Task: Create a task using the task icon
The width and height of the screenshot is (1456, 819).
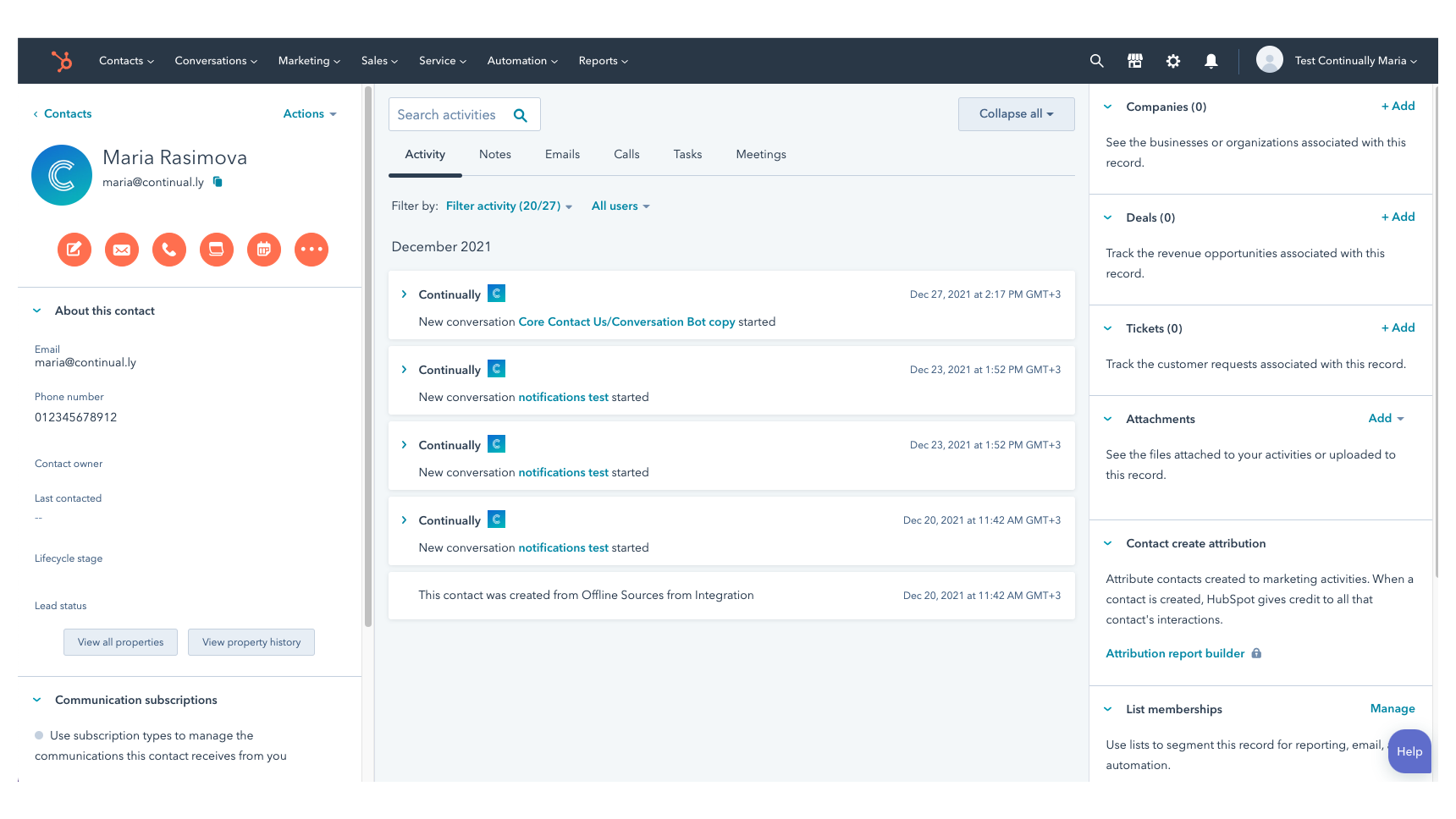Action: click(217, 250)
